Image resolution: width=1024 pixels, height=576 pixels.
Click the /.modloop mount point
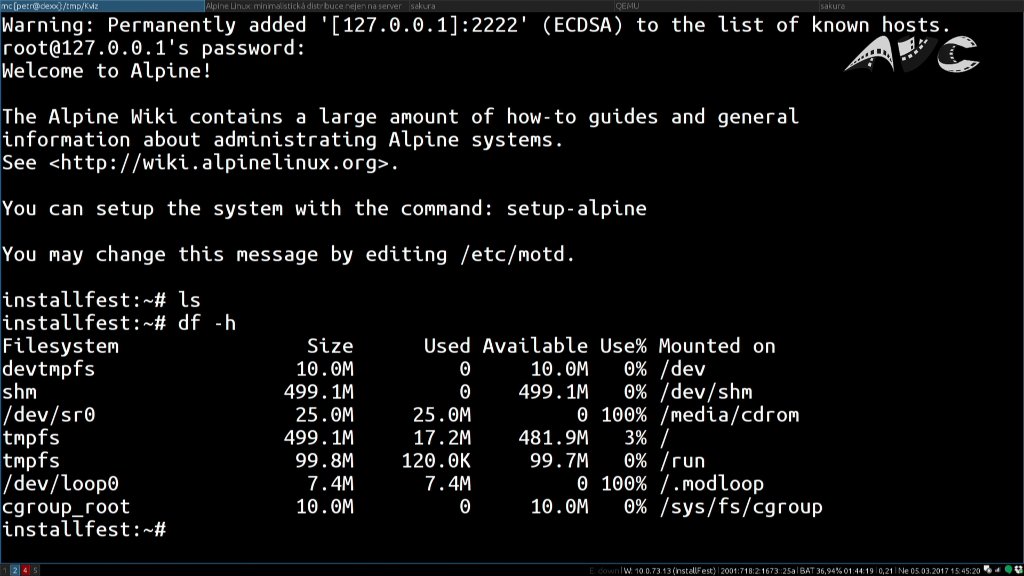click(x=711, y=484)
